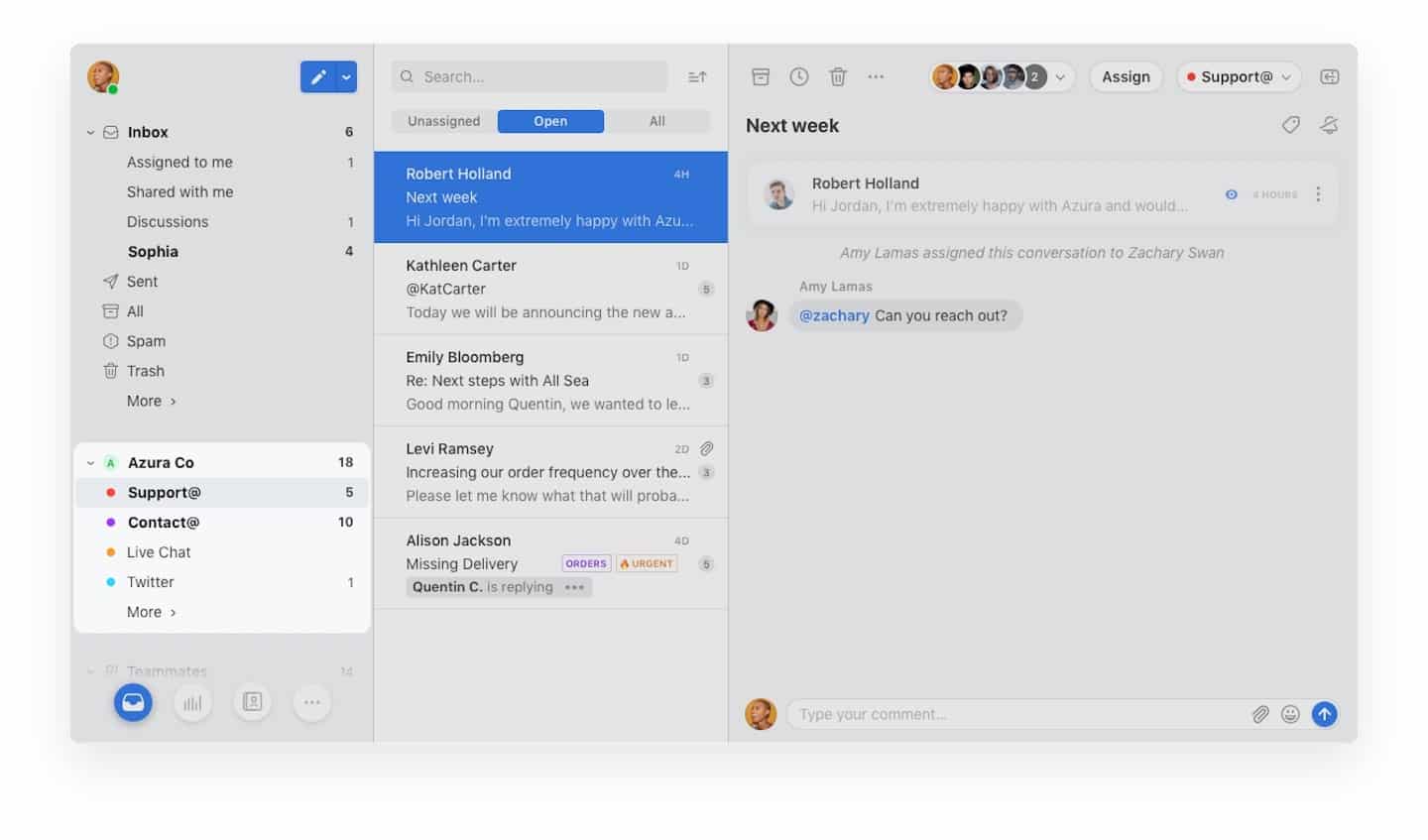The height and width of the screenshot is (840, 1428).
Task: Click the Assign button
Action: (1126, 76)
